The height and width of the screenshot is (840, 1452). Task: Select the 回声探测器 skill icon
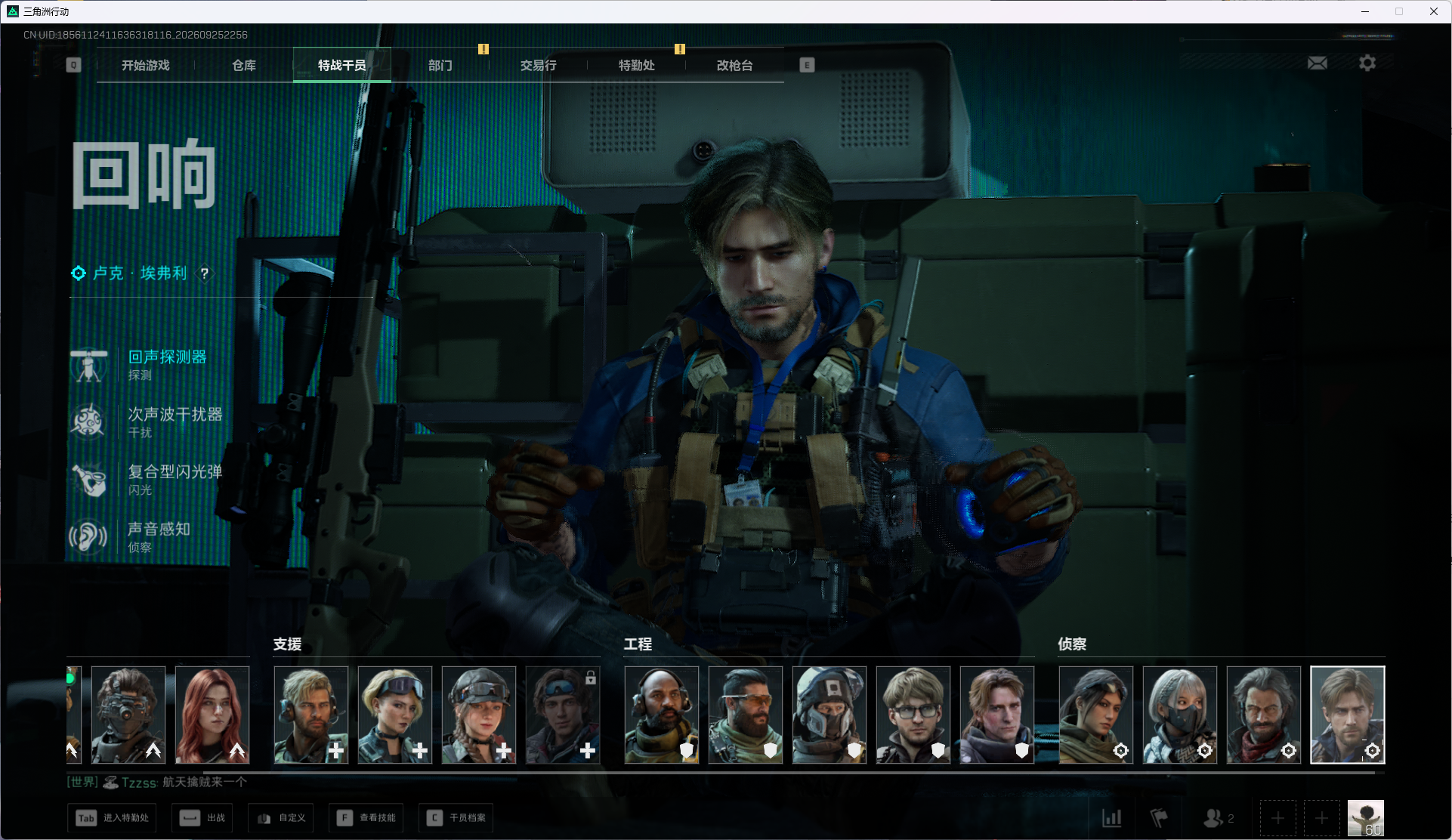tap(88, 365)
